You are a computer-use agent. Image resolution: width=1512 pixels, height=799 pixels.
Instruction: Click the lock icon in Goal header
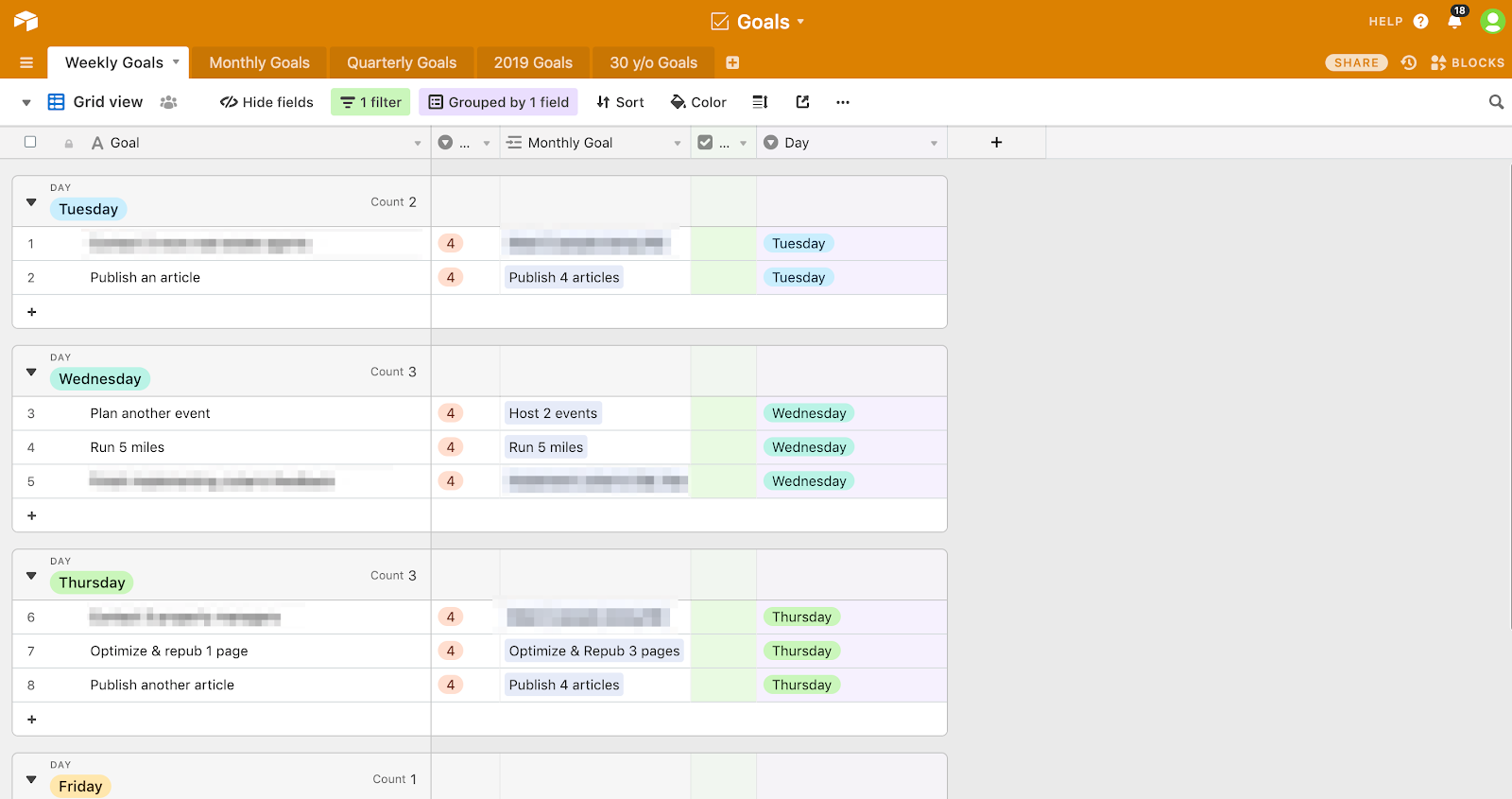[x=69, y=144]
